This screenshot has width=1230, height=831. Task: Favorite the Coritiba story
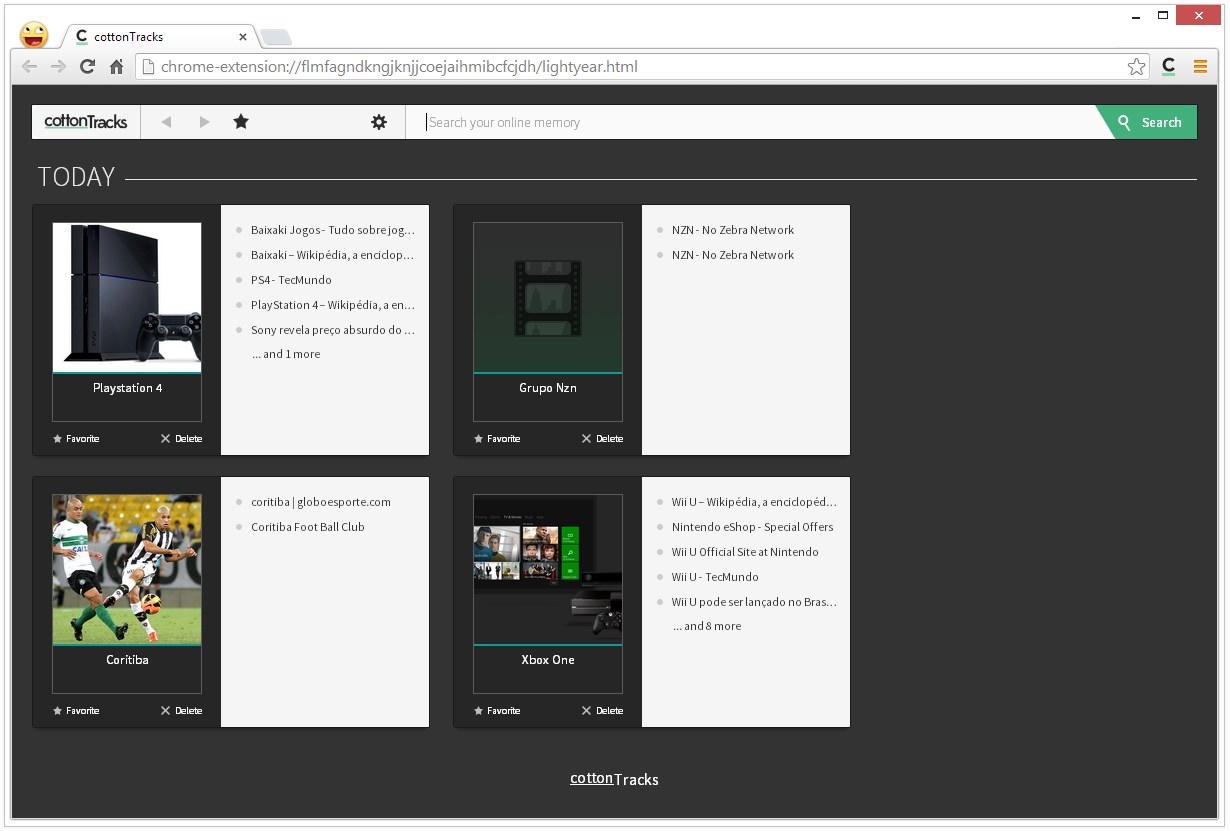[x=76, y=711]
